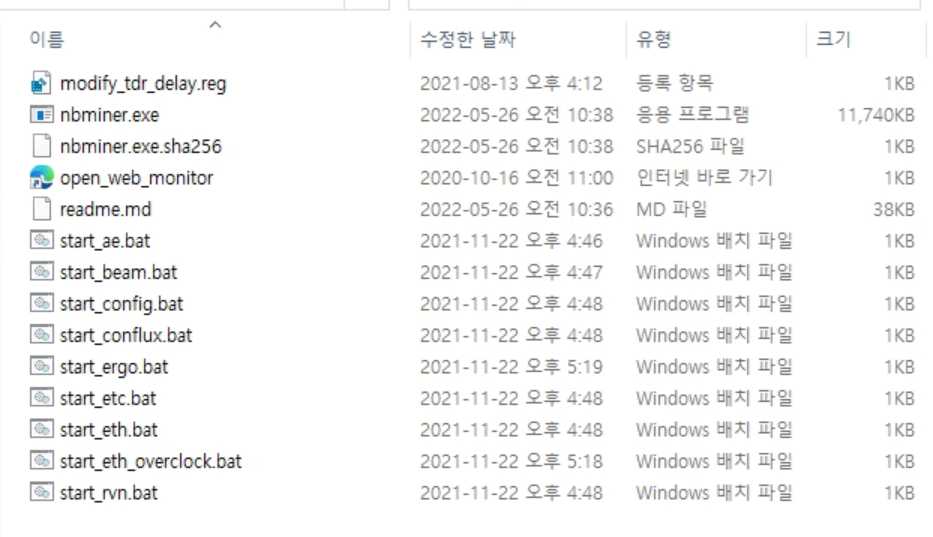
Task: Select the file name start_config.bat
Action: click(121, 304)
